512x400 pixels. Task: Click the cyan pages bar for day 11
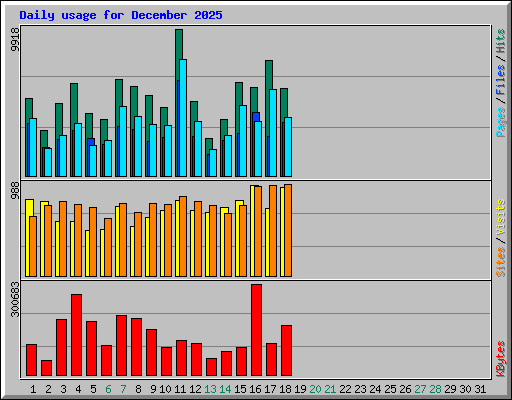183,118
